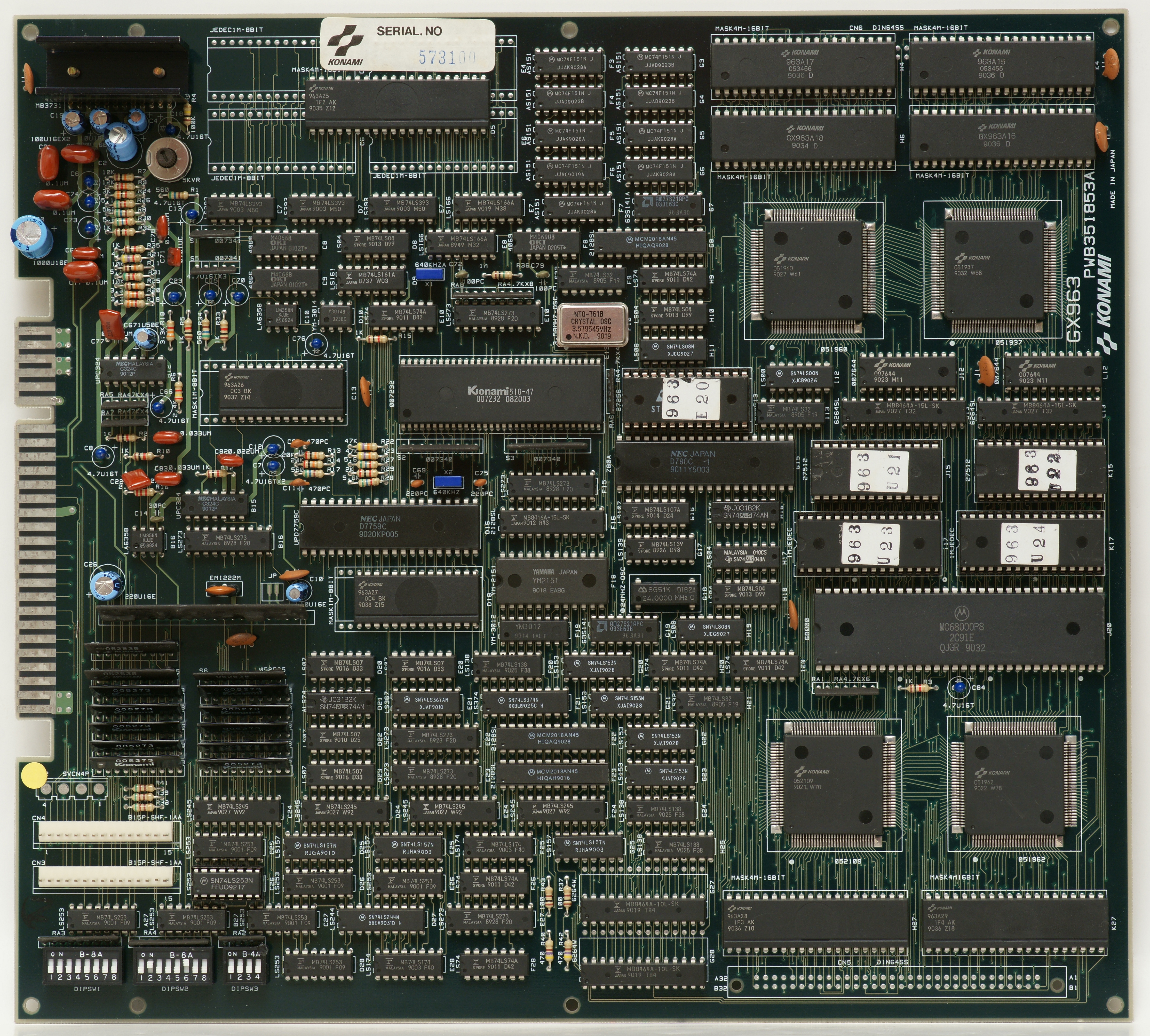Click the Konami 963A17 mask ROM
The image size is (1150, 1036).
click(x=803, y=66)
